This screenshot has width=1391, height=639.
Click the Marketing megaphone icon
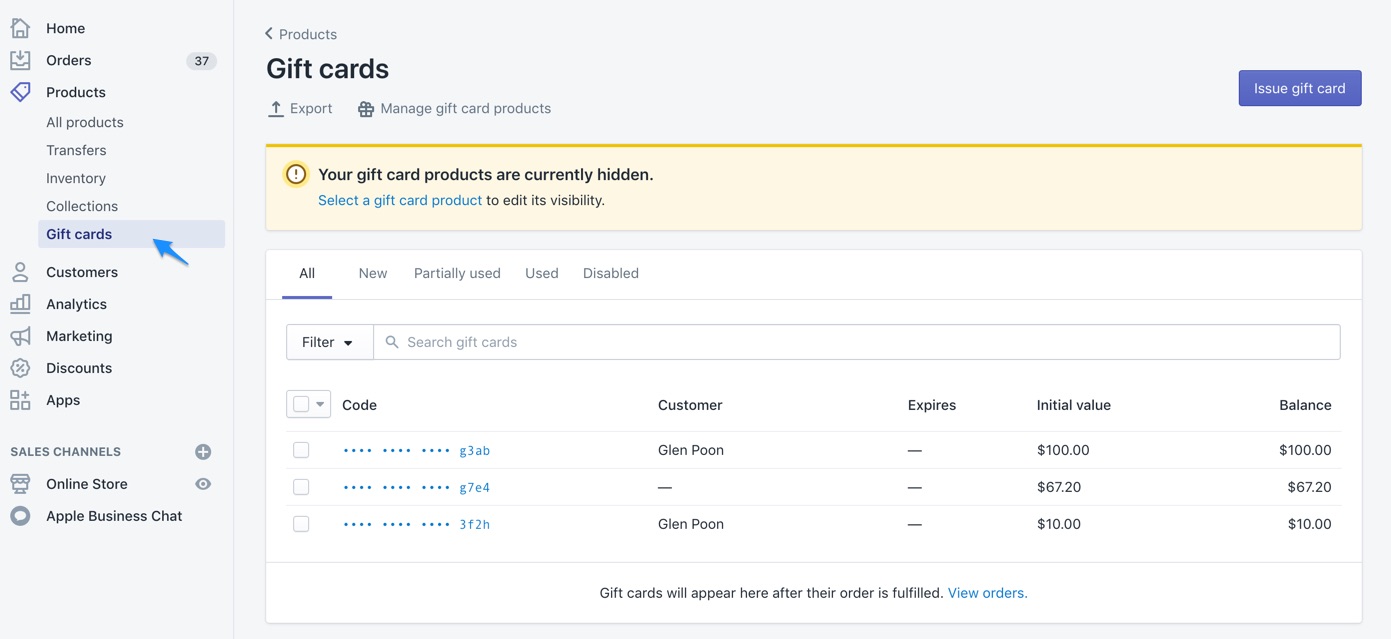(x=20, y=336)
